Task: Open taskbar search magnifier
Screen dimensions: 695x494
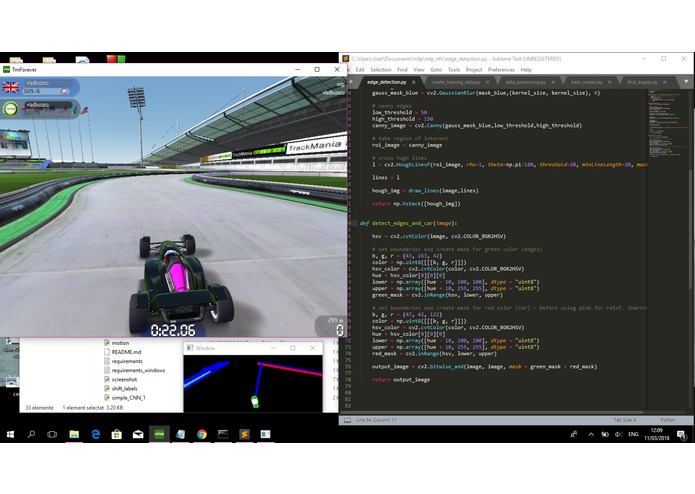Action: click(31, 434)
